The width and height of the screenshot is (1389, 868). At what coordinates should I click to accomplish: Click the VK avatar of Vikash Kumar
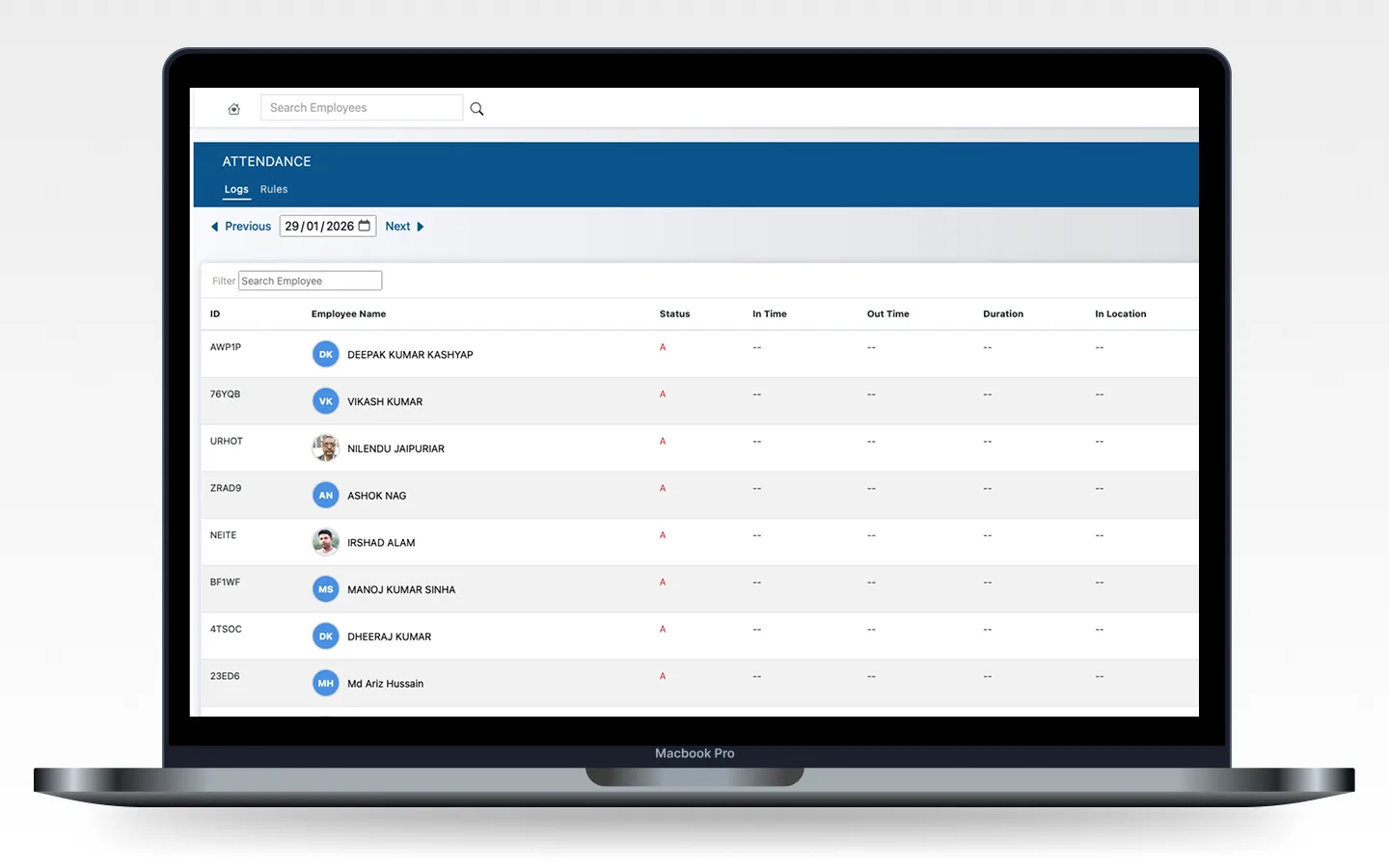point(325,400)
